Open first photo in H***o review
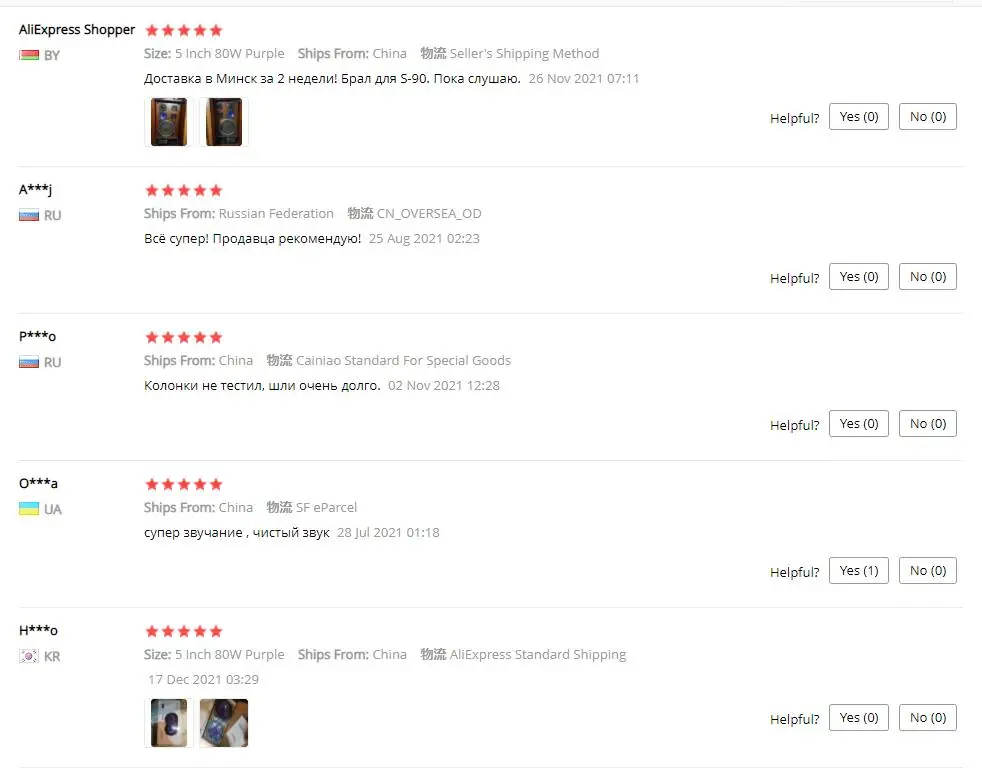Viewport: 982px width, 772px height. [x=168, y=723]
